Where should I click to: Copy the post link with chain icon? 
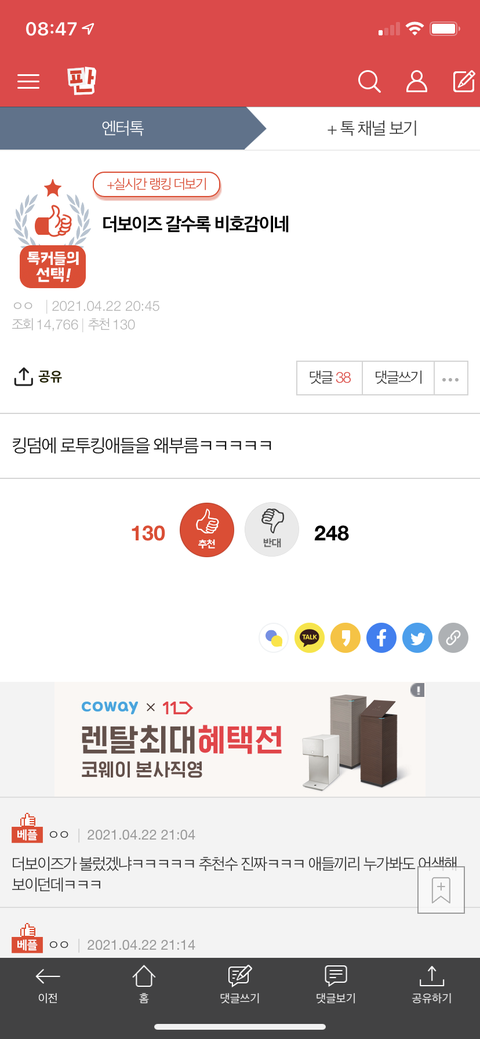pyautogui.click(x=453, y=638)
